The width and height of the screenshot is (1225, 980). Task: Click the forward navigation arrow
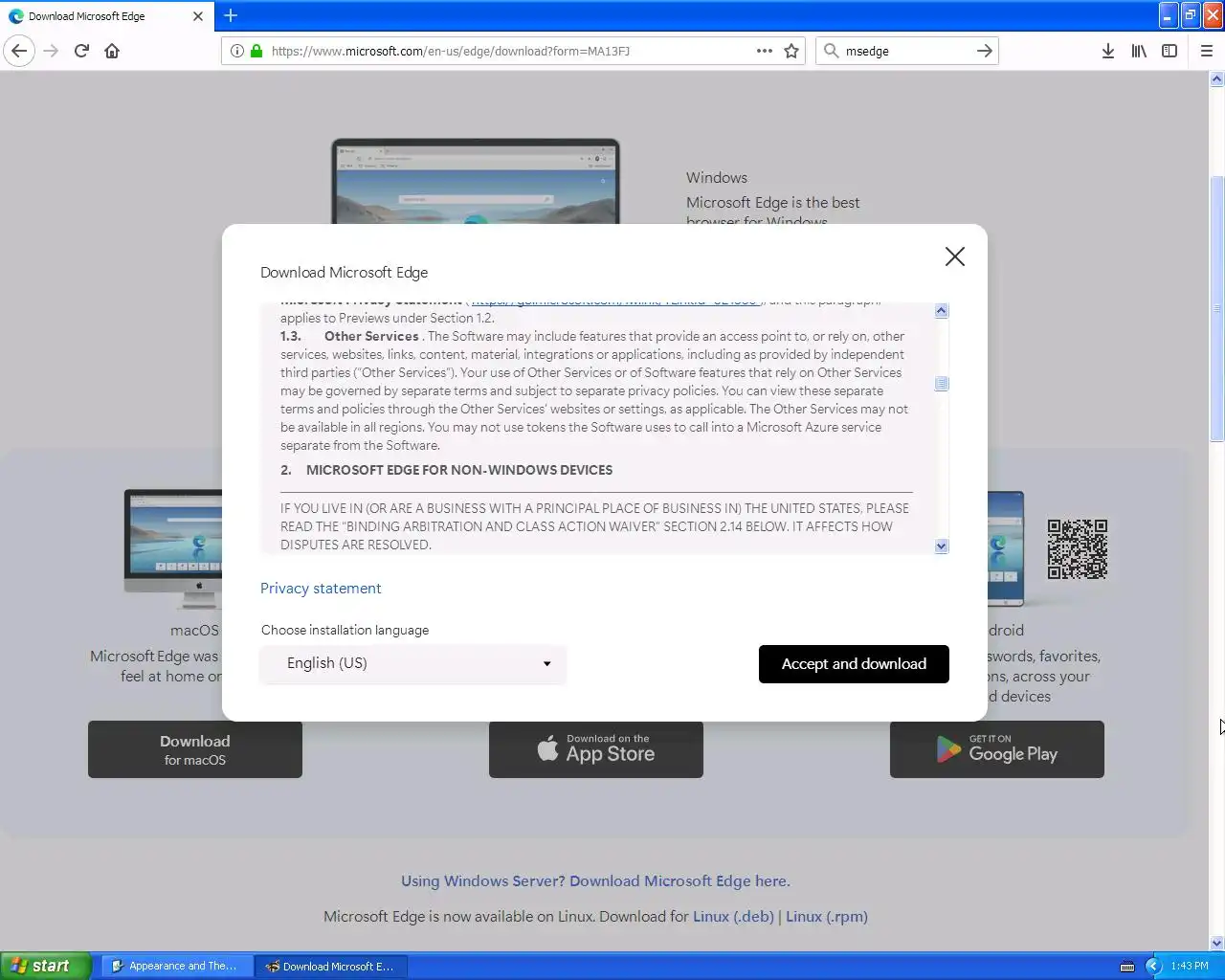(51, 51)
